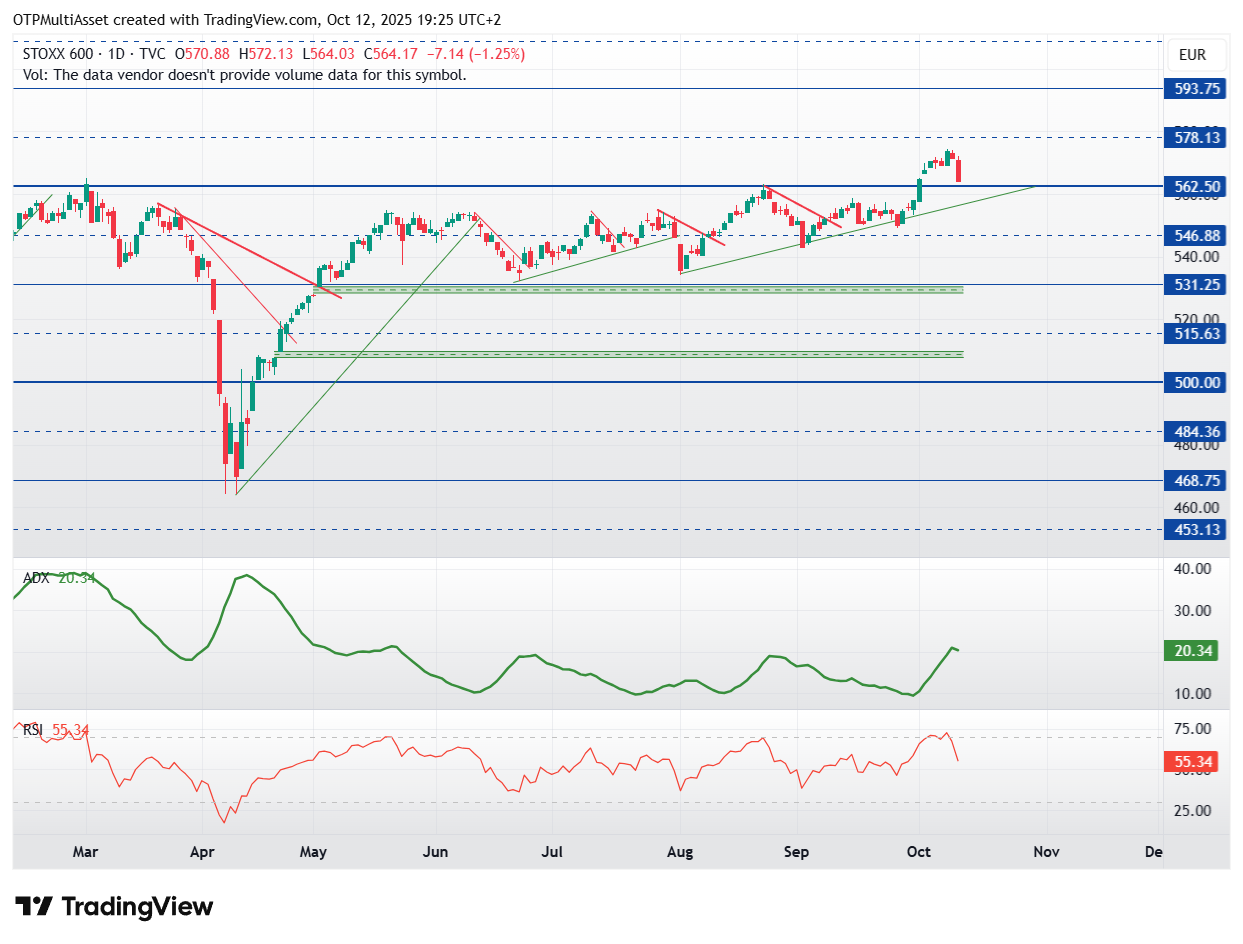Click the EUR currency label

tap(1192, 55)
